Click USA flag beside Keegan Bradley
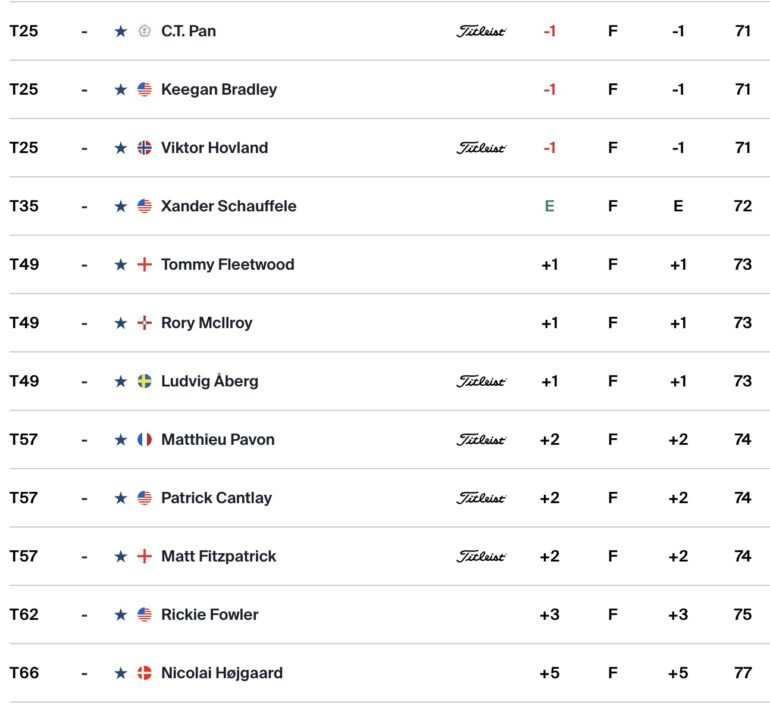This screenshot has height=705, width=770. pyautogui.click(x=144, y=89)
